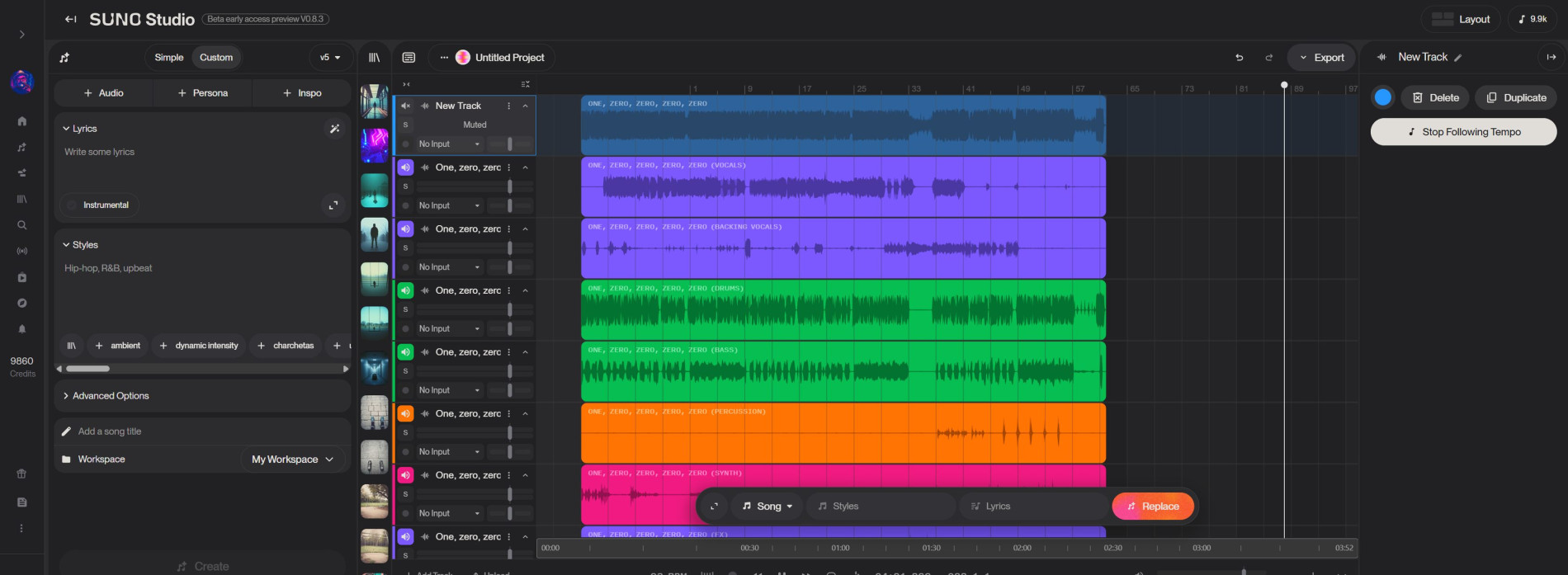The height and width of the screenshot is (575, 1568).
Task: Open Search in the left sidebar
Action: click(x=22, y=225)
